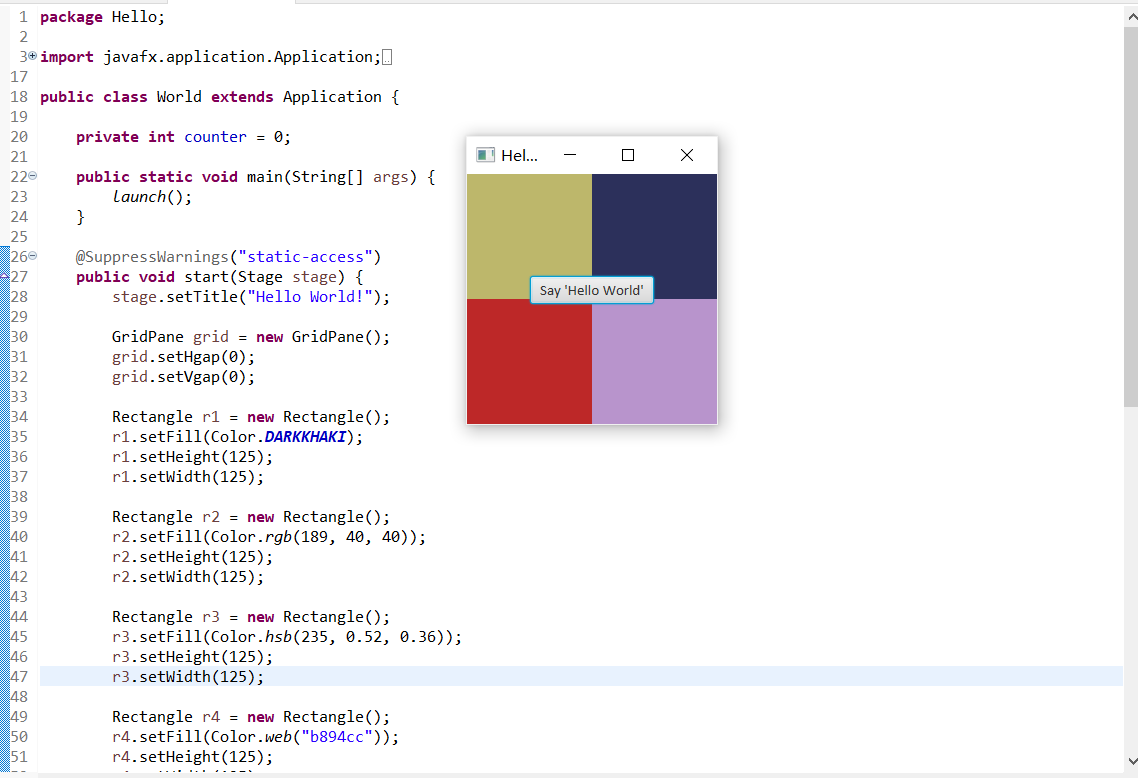This screenshot has height=778, width=1138.
Task: Click 'extends' keyword on line 18
Action: (x=242, y=97)
